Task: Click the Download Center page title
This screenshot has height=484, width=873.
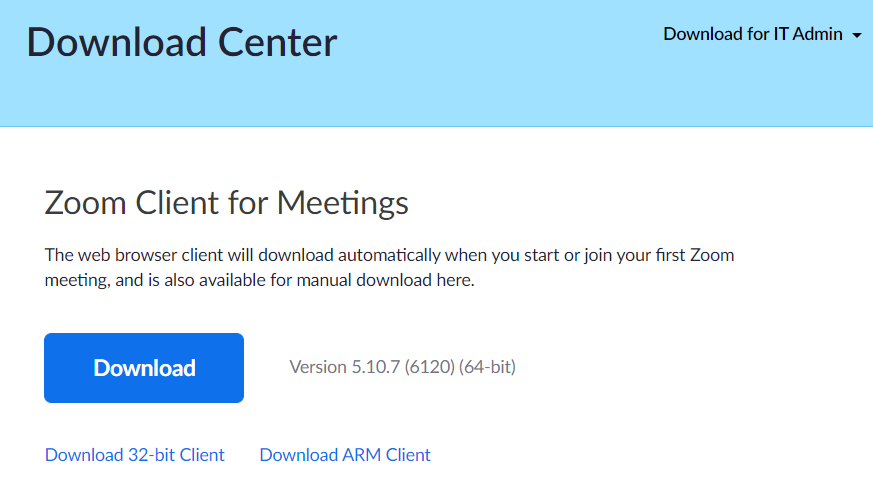Action: pos(182,42)
